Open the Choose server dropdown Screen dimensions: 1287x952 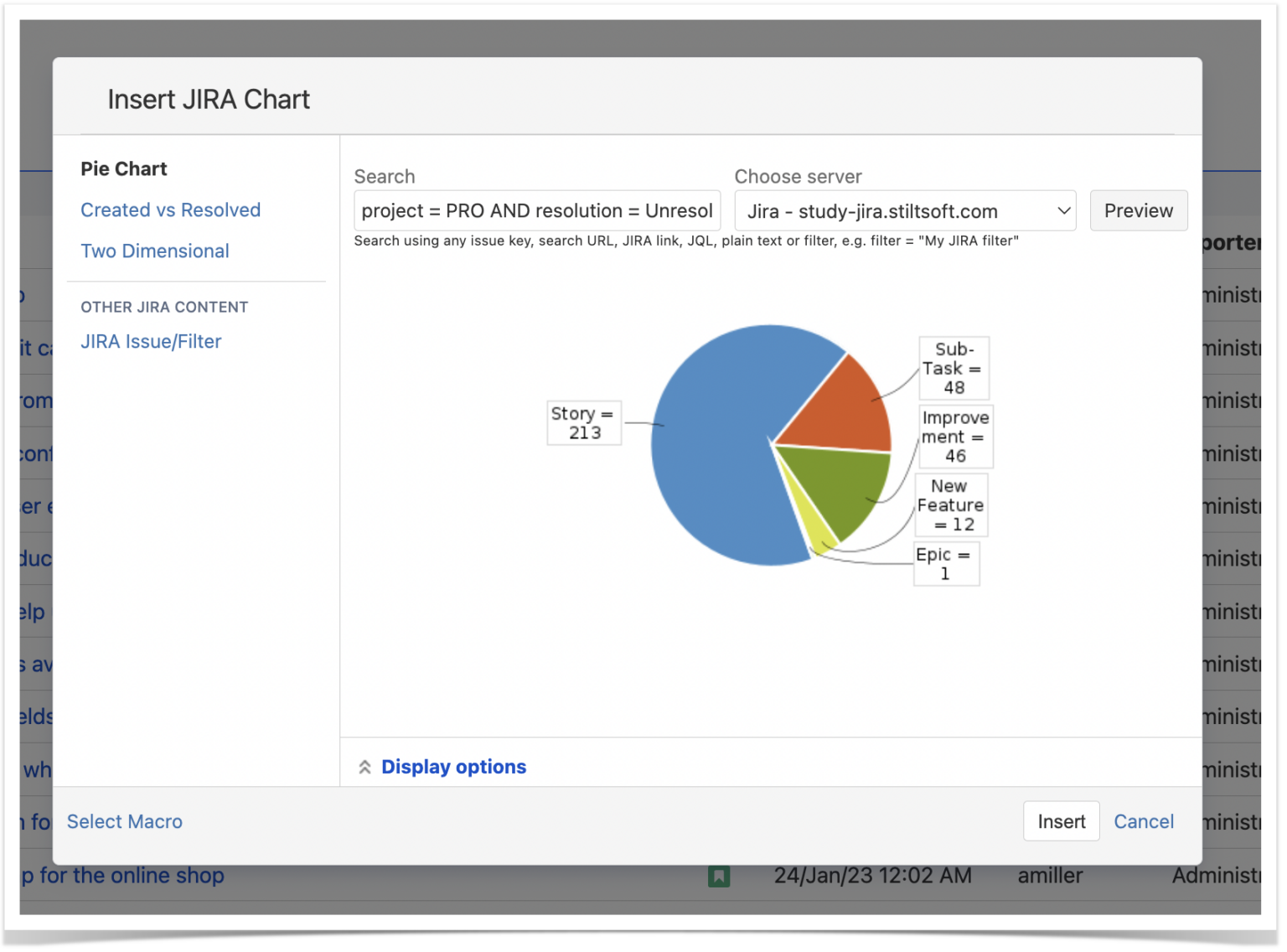pos(905,211)
